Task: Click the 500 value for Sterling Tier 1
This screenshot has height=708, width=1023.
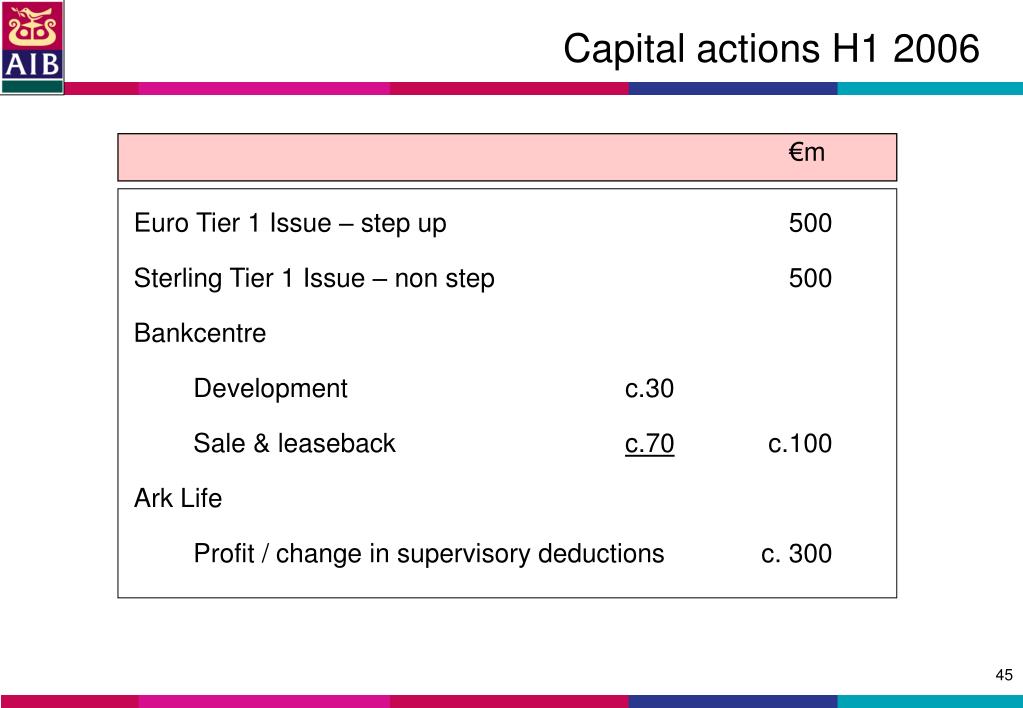Action: [x=810, y=279]
